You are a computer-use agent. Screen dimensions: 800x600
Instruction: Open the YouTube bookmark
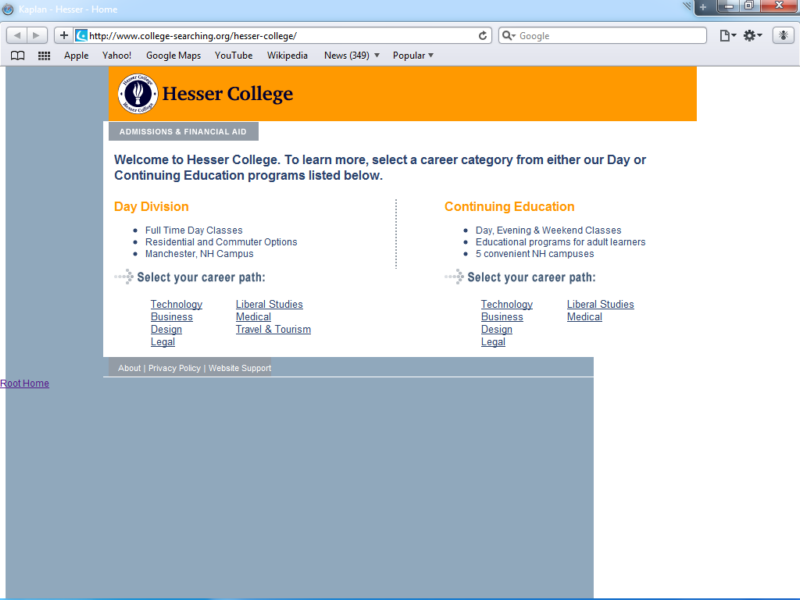point(234,56)
